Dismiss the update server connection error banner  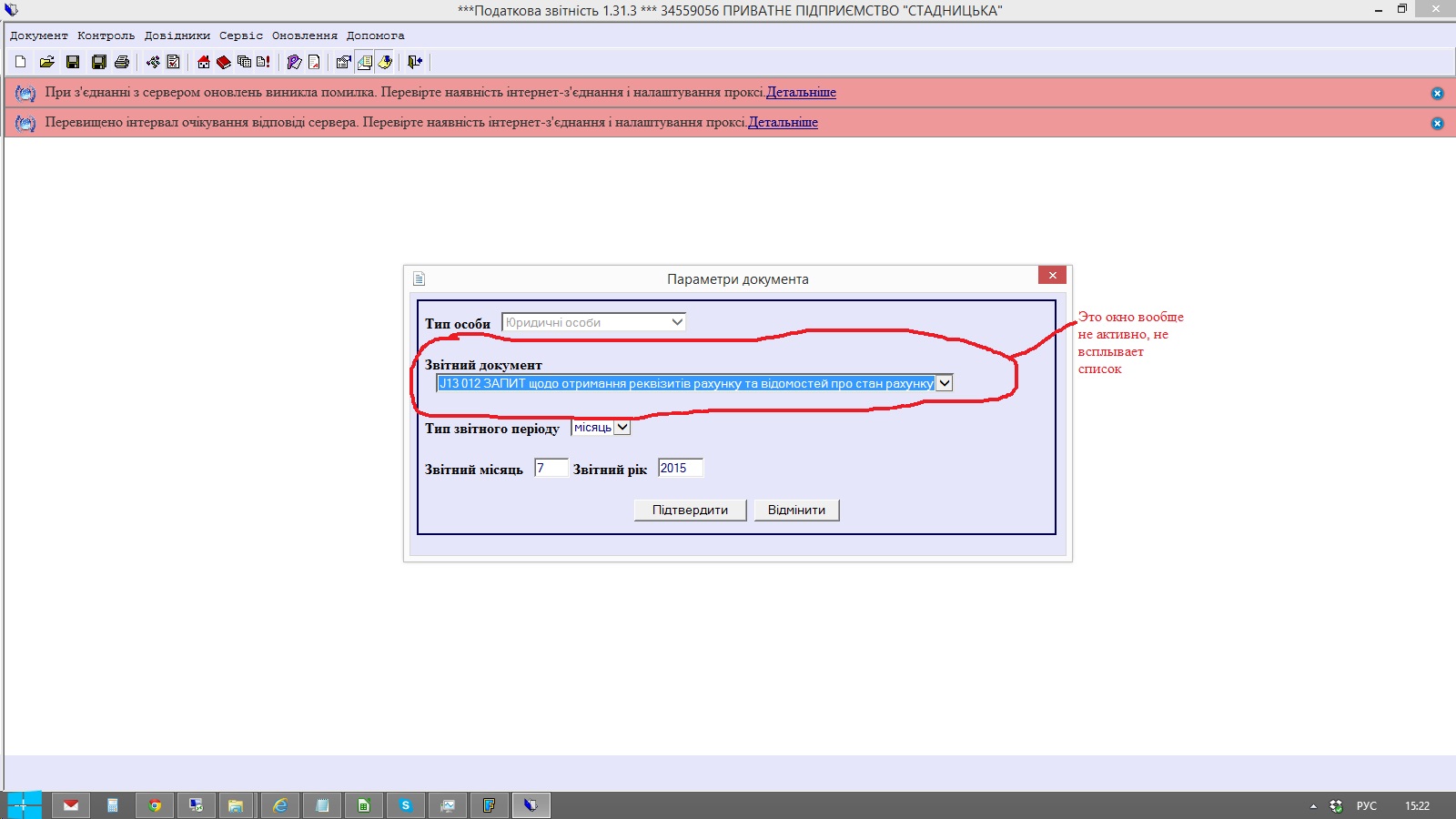(x=1437, y=93)
